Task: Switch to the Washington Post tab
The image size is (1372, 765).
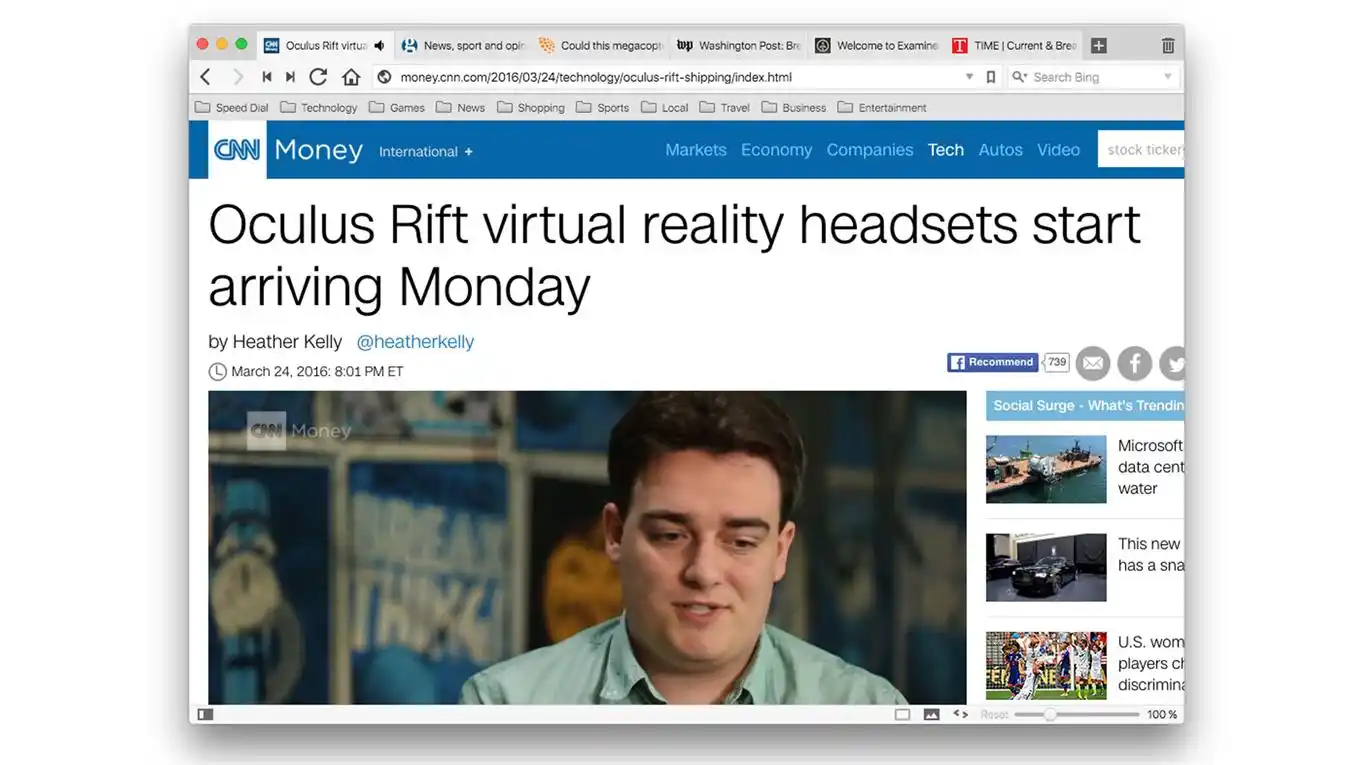Action: (740, 46)
